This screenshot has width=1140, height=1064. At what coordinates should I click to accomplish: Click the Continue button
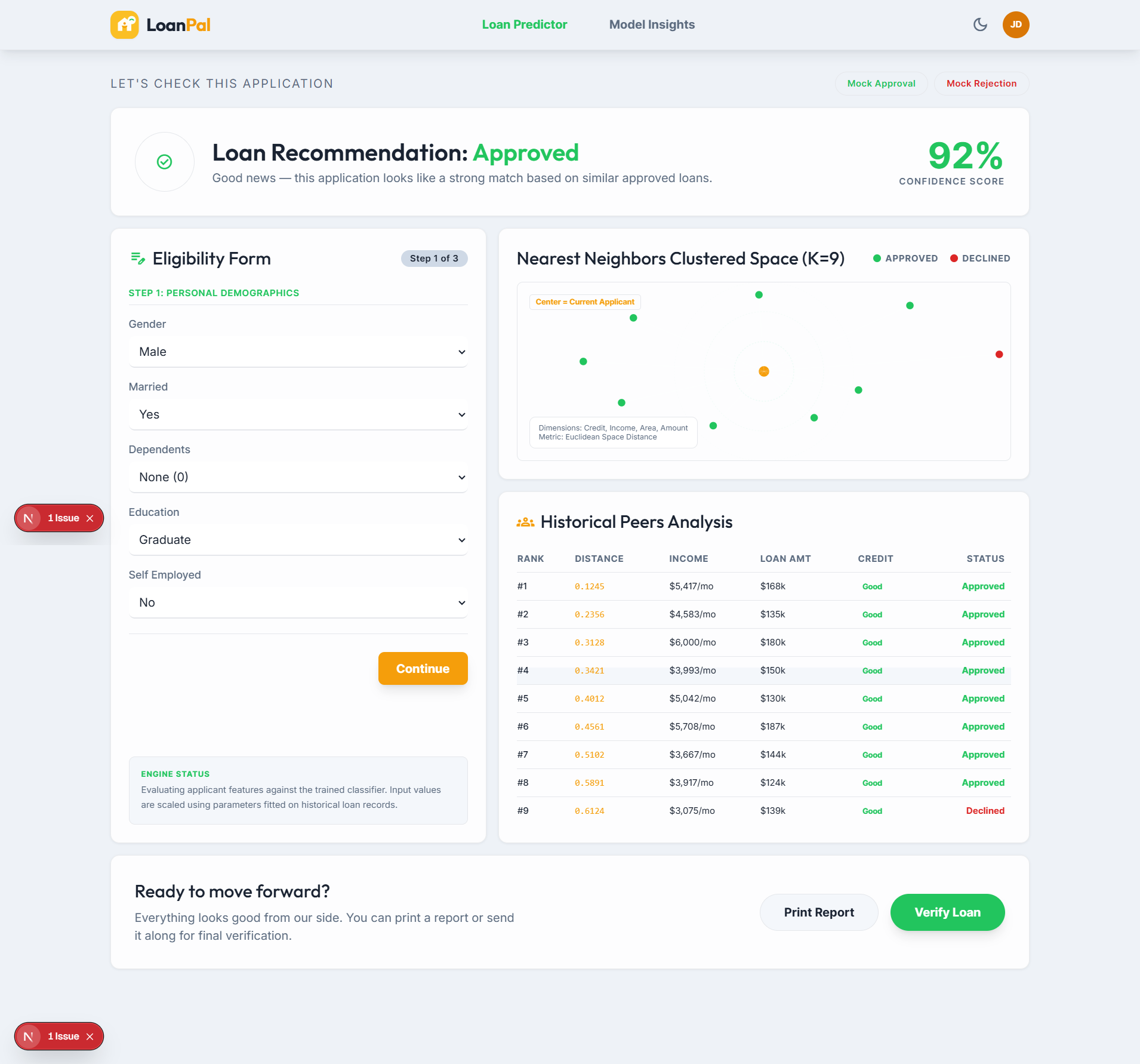[423, 669]
